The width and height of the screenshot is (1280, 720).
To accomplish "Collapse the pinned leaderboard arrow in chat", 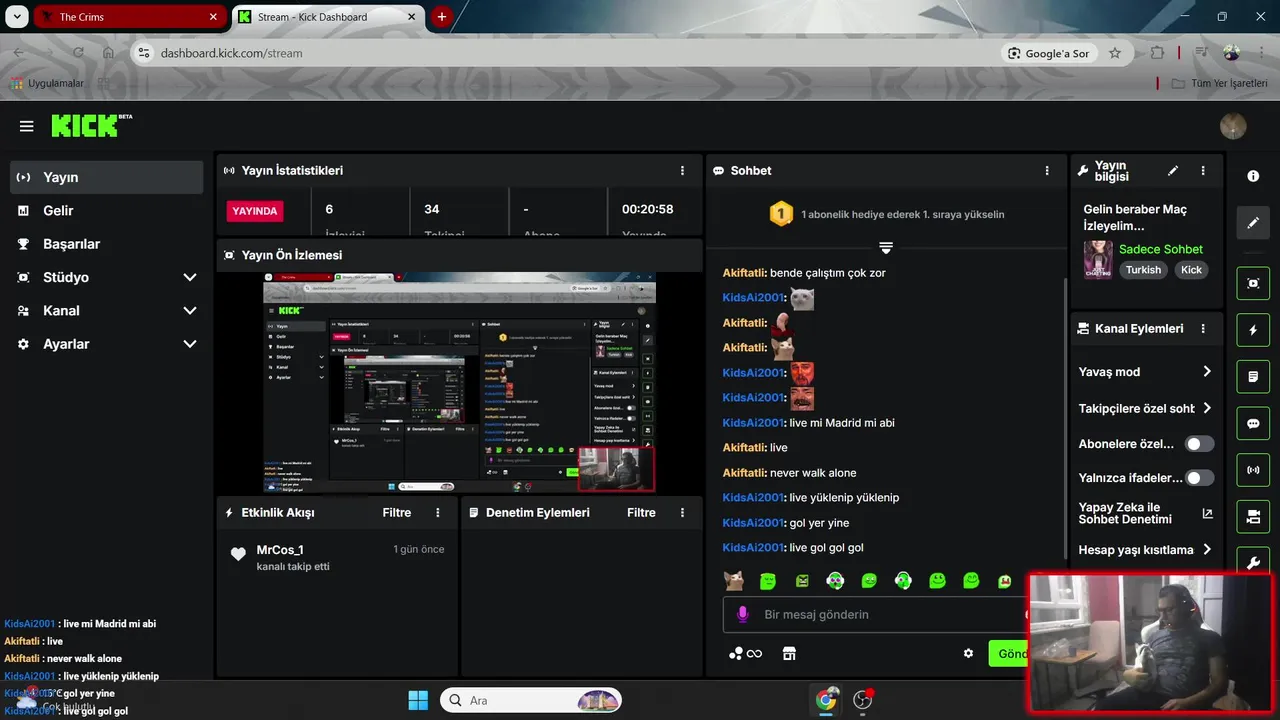I will click(885, 247).
